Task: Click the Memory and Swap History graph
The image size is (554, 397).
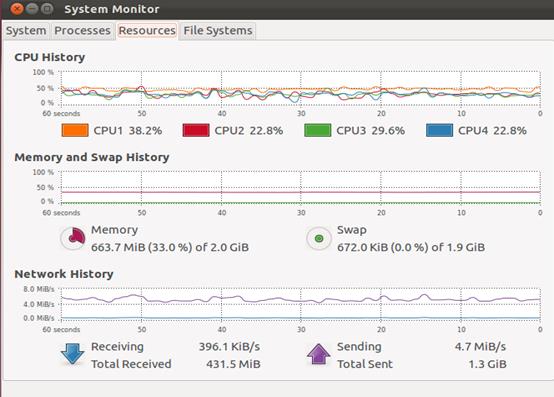Action: [x=301, y=188]
